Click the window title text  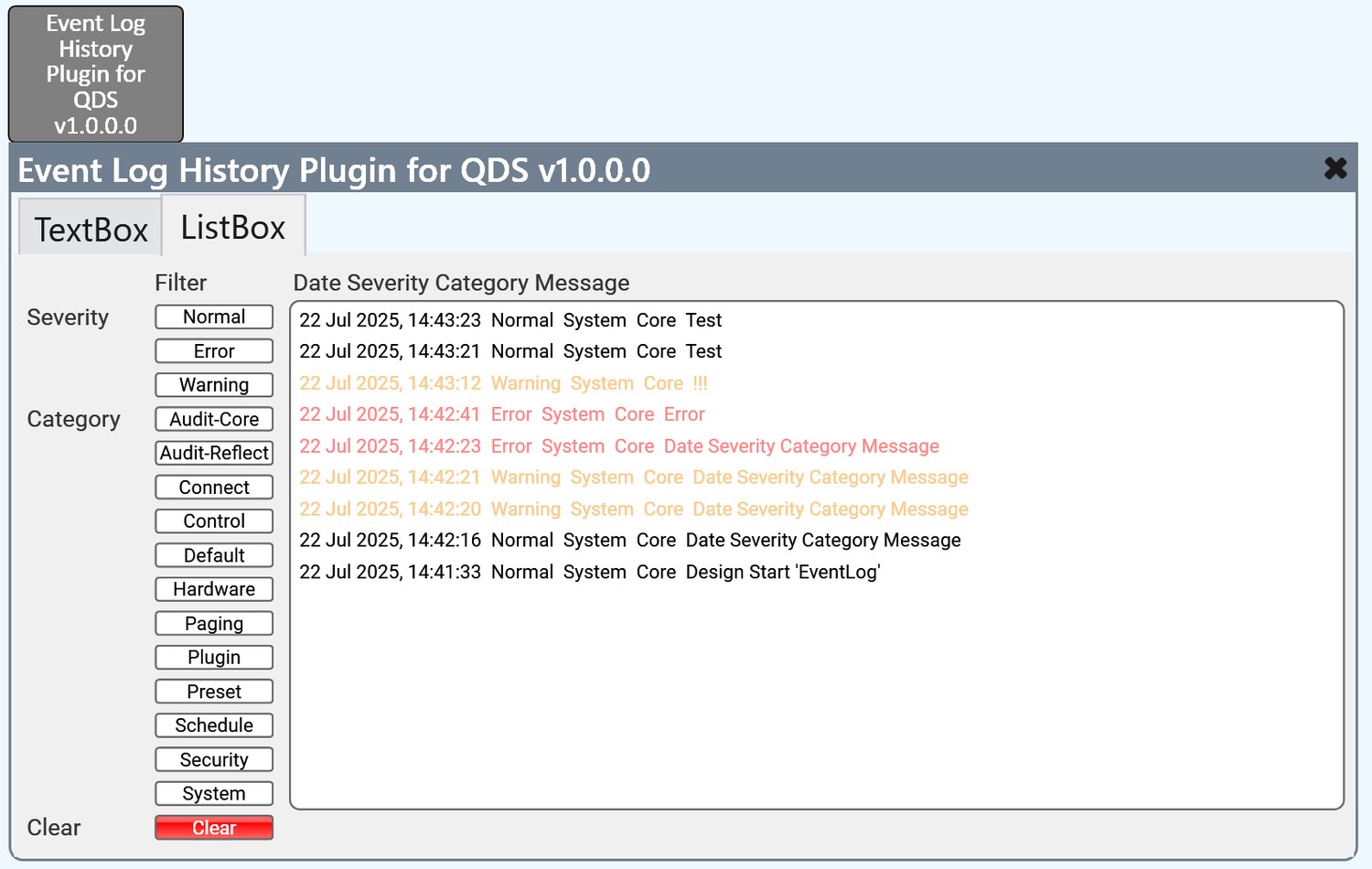[x=334, y=170]
